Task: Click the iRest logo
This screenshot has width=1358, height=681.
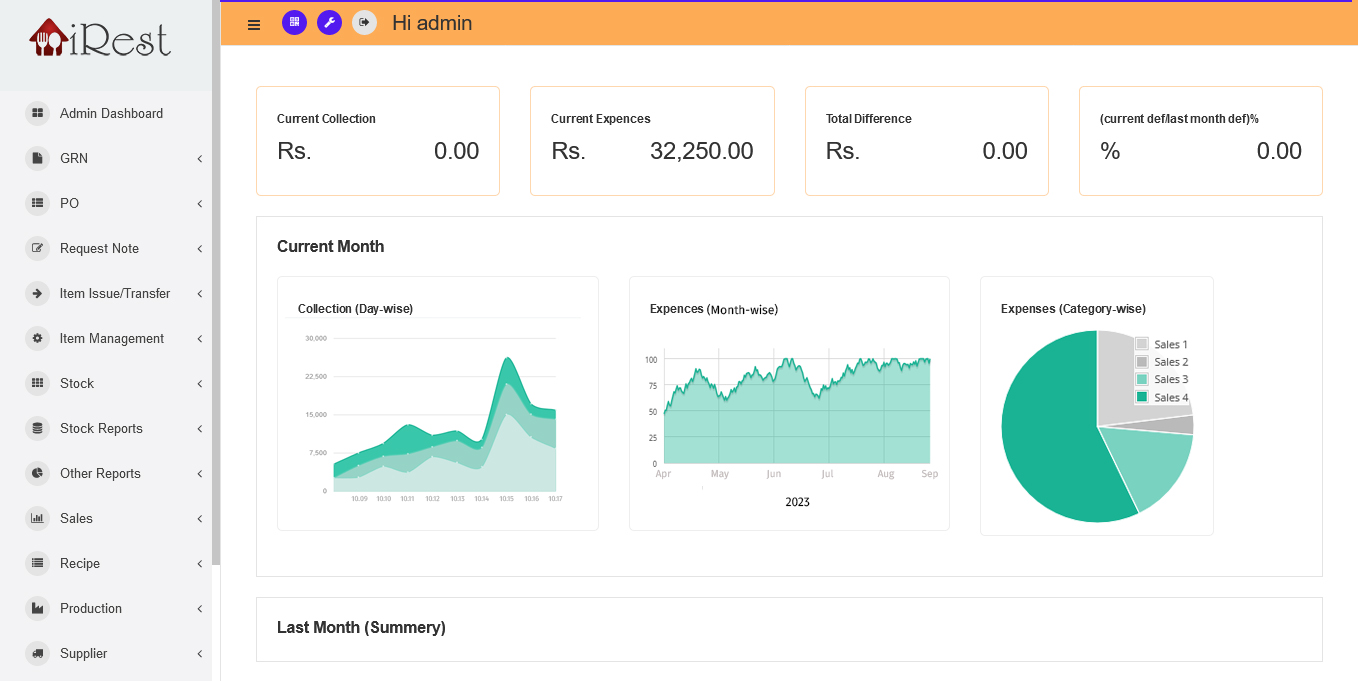Action: tap(100, 39)
